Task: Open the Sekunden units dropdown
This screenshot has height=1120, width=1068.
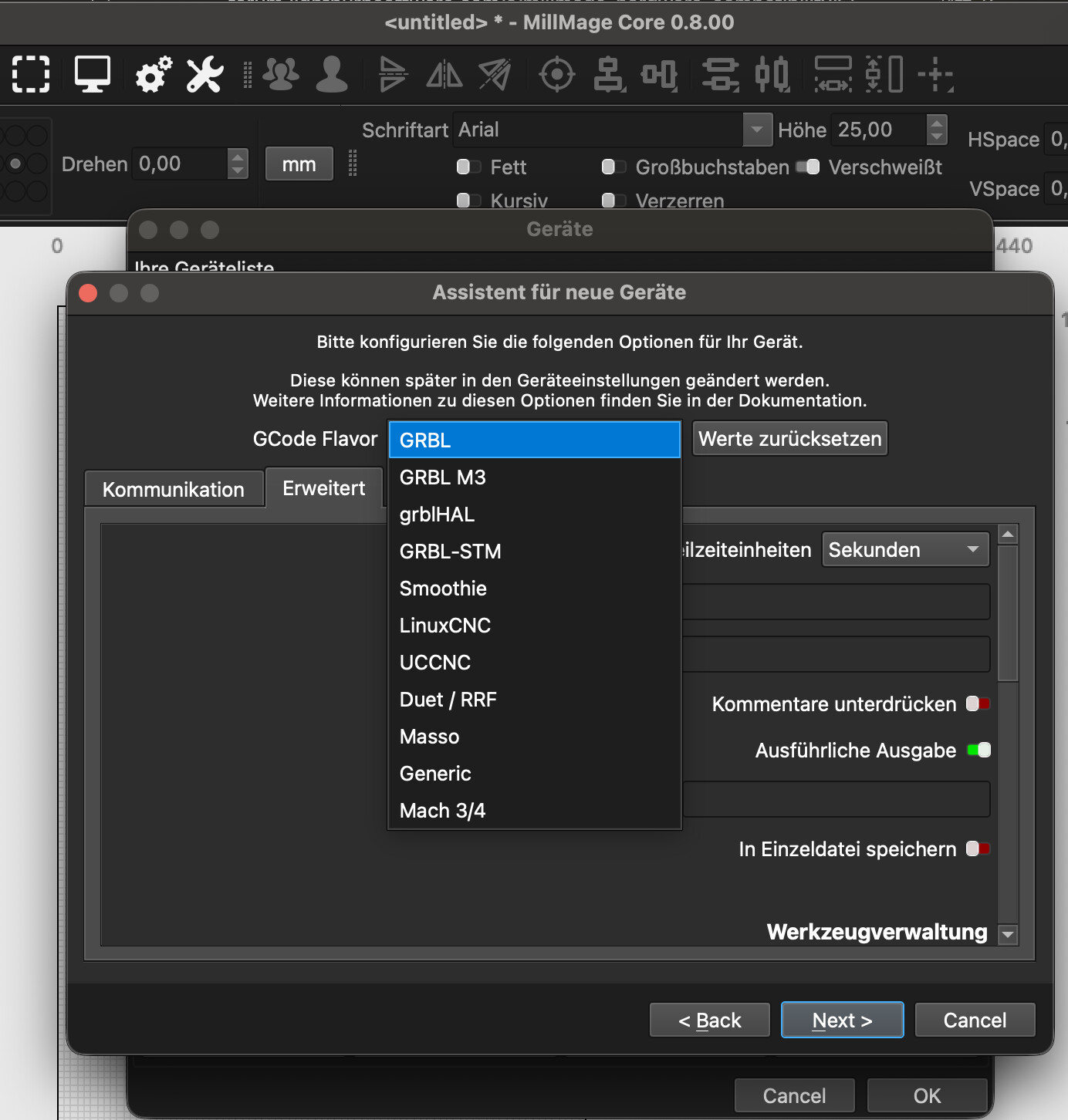Action: pyautogui.click(x=904, y=550)
